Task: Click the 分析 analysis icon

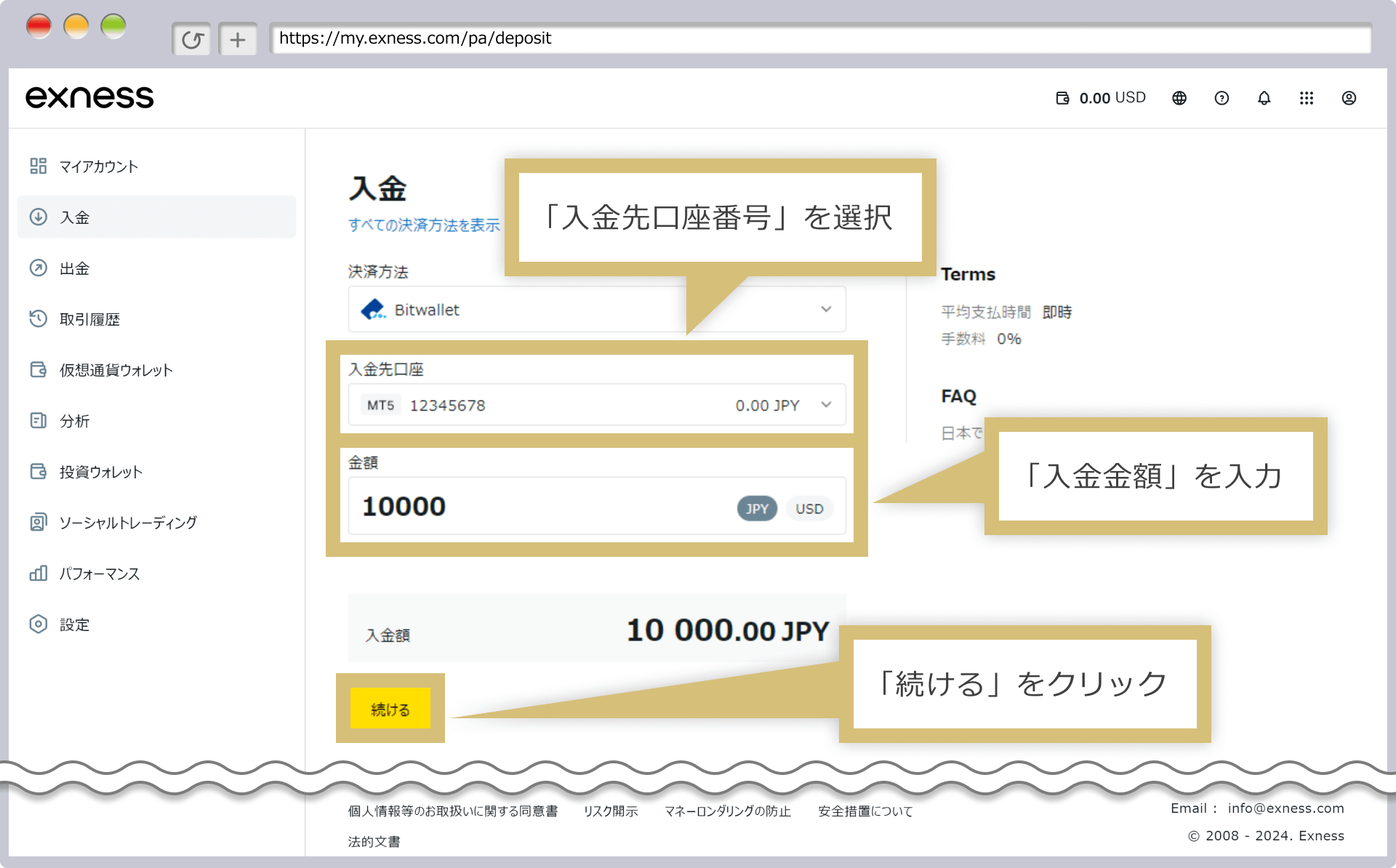Action: [39, 420]
